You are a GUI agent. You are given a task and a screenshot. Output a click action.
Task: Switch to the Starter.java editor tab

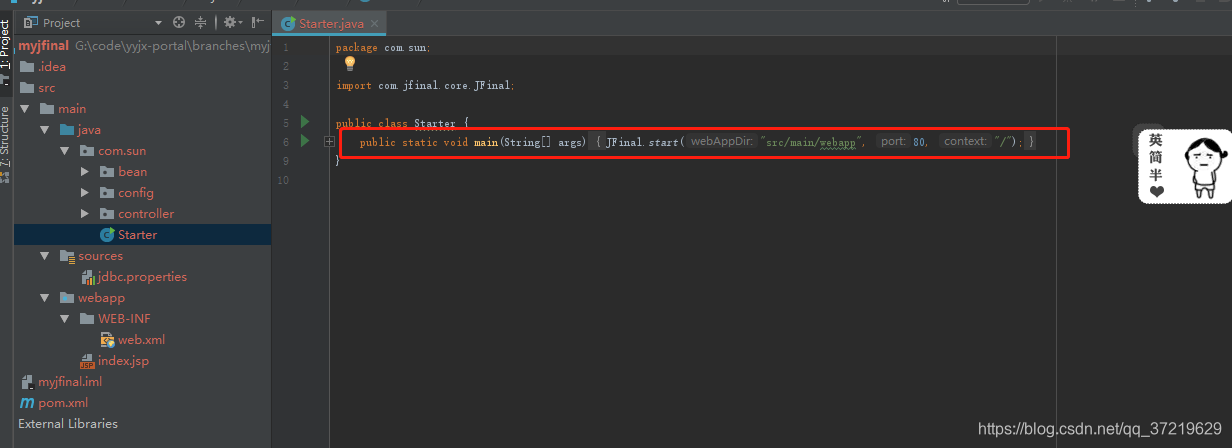pos(330,23)
